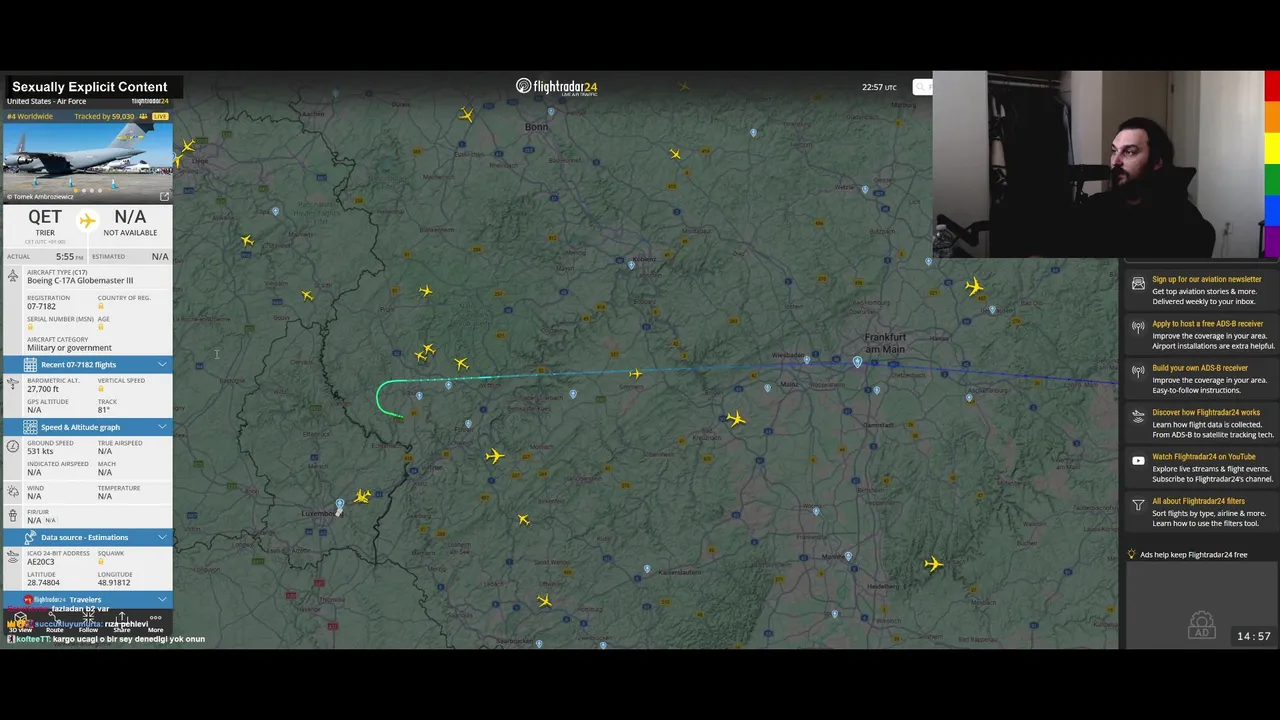Click the weather icon beside Wind

[12, 491]
